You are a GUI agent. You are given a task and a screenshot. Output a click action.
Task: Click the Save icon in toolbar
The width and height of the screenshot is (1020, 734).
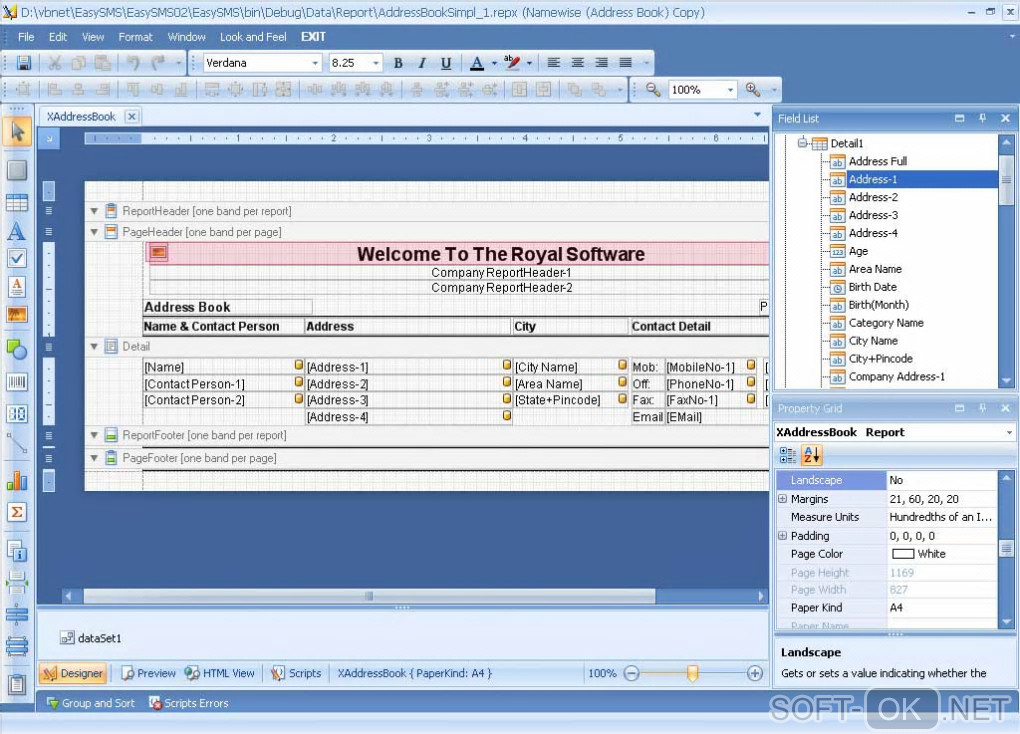pyautogui.click(x=24, y=62)
